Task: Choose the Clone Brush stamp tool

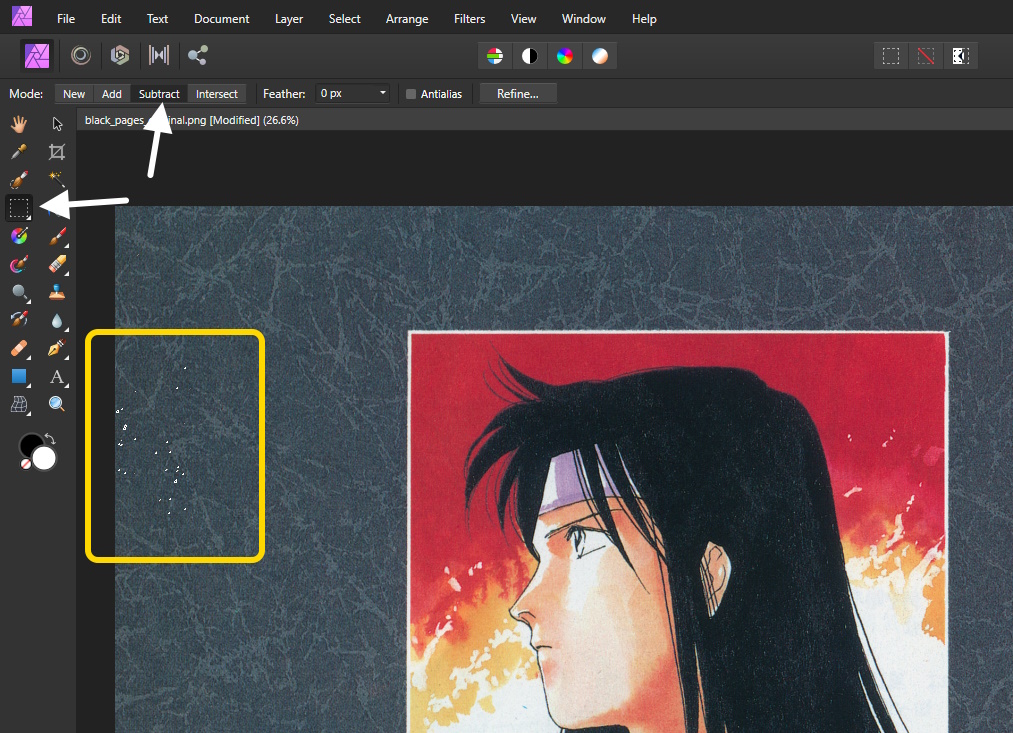Action: tap(57, 292)
